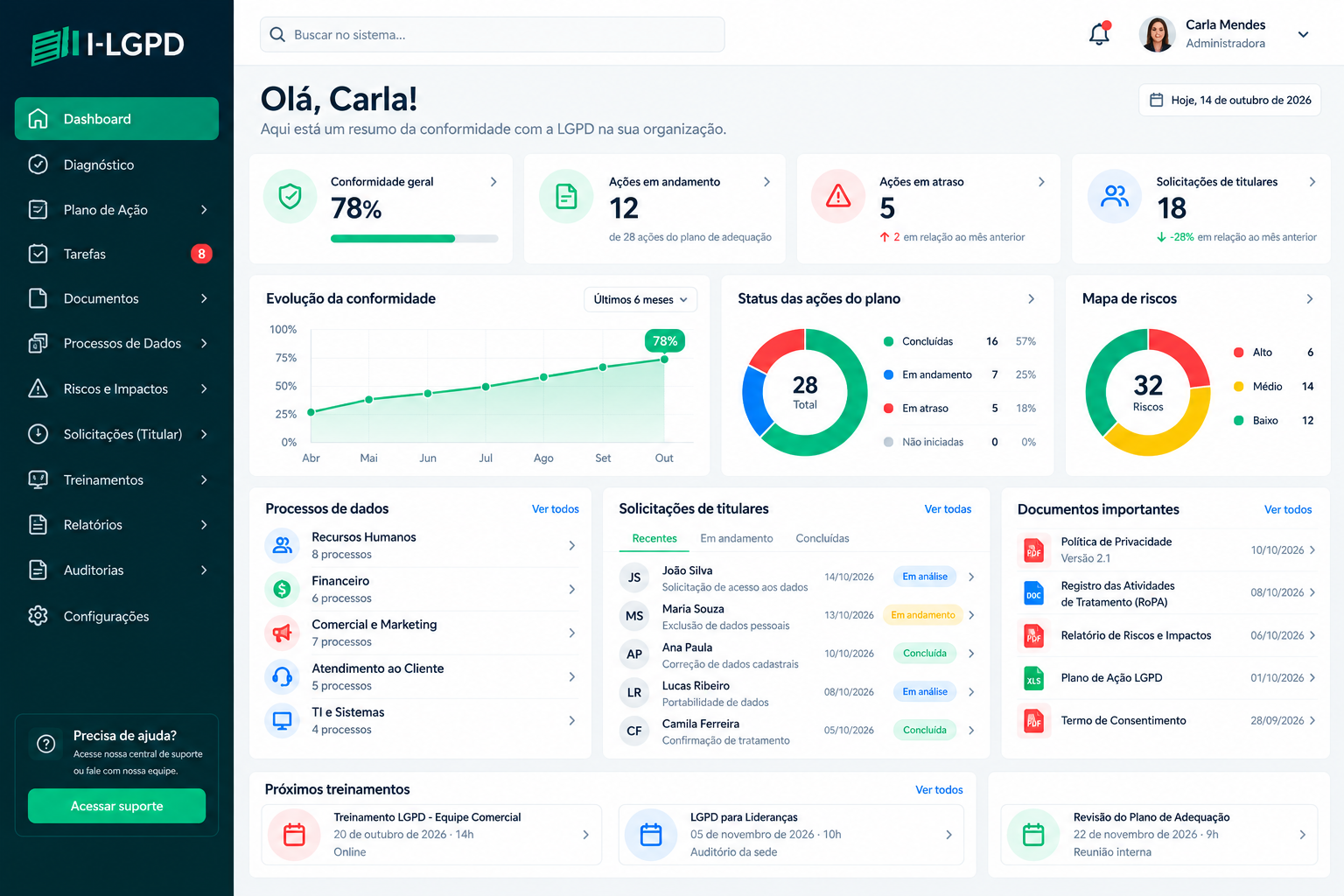Click the PDF icon for Termo de Consentimento
The height and width of the screenshot is (896, 1344).
[1034, 721]
